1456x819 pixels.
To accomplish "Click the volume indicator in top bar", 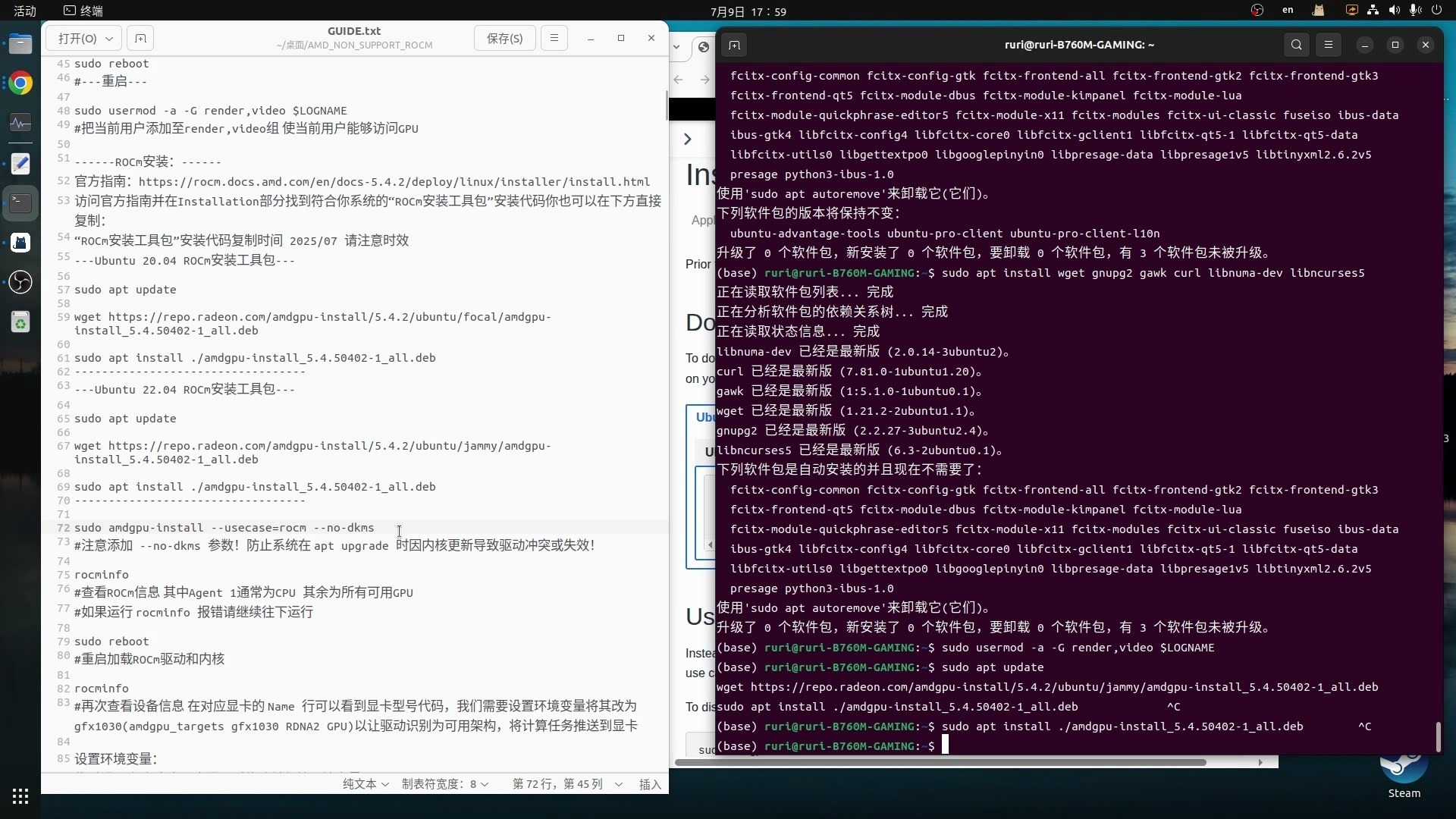I will (x=1394, y=11).
